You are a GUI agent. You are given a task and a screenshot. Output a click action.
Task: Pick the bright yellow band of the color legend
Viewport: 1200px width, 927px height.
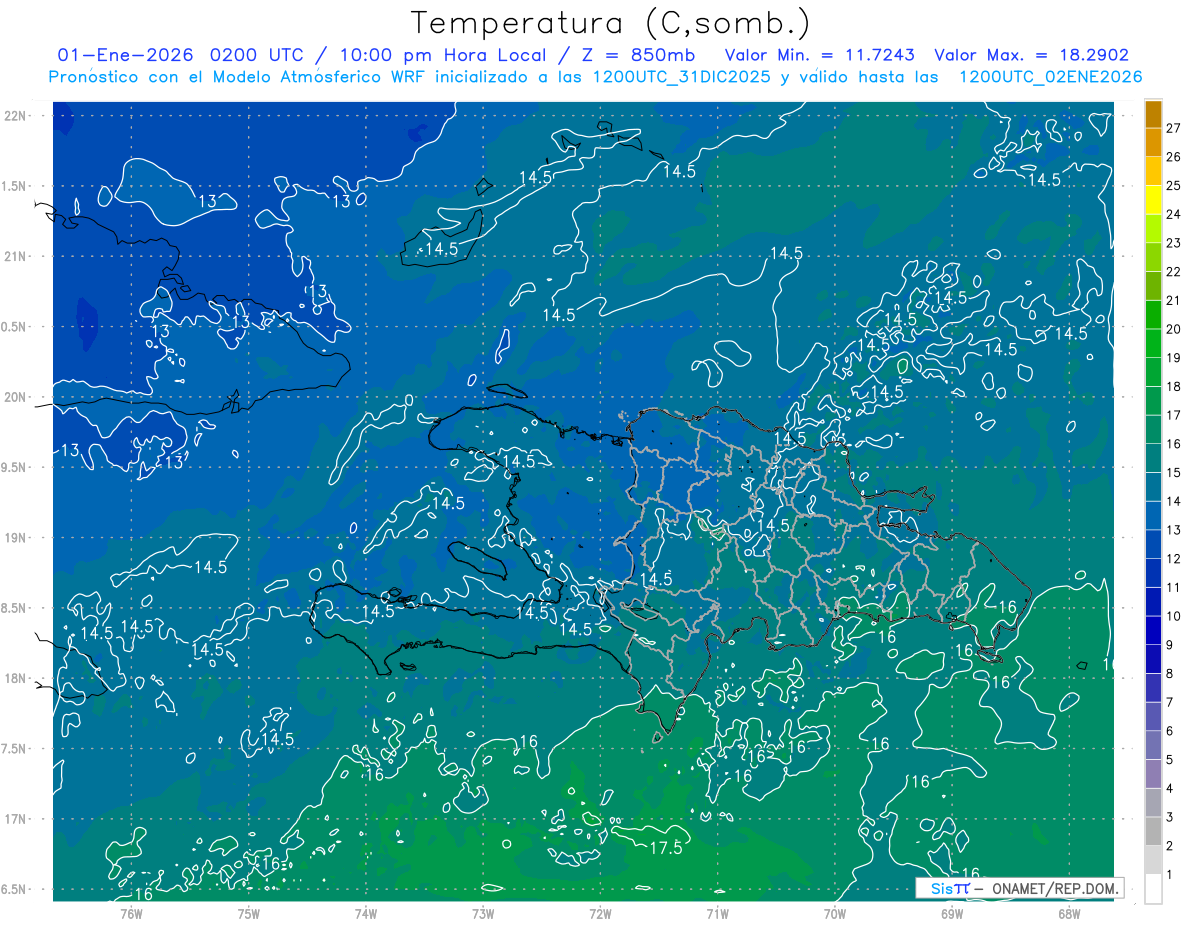tap(1153, 200)
